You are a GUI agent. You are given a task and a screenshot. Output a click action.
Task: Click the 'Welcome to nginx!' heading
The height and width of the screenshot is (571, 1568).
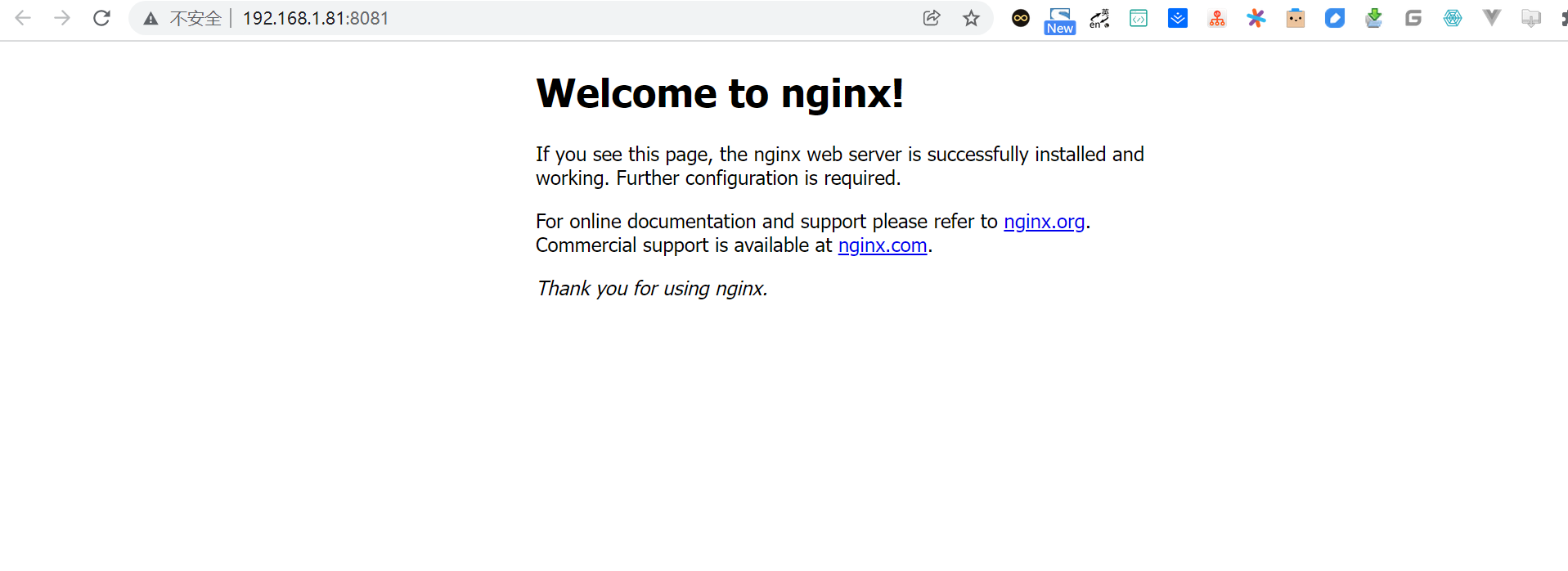pyautogui.click(x=720, y=93)
